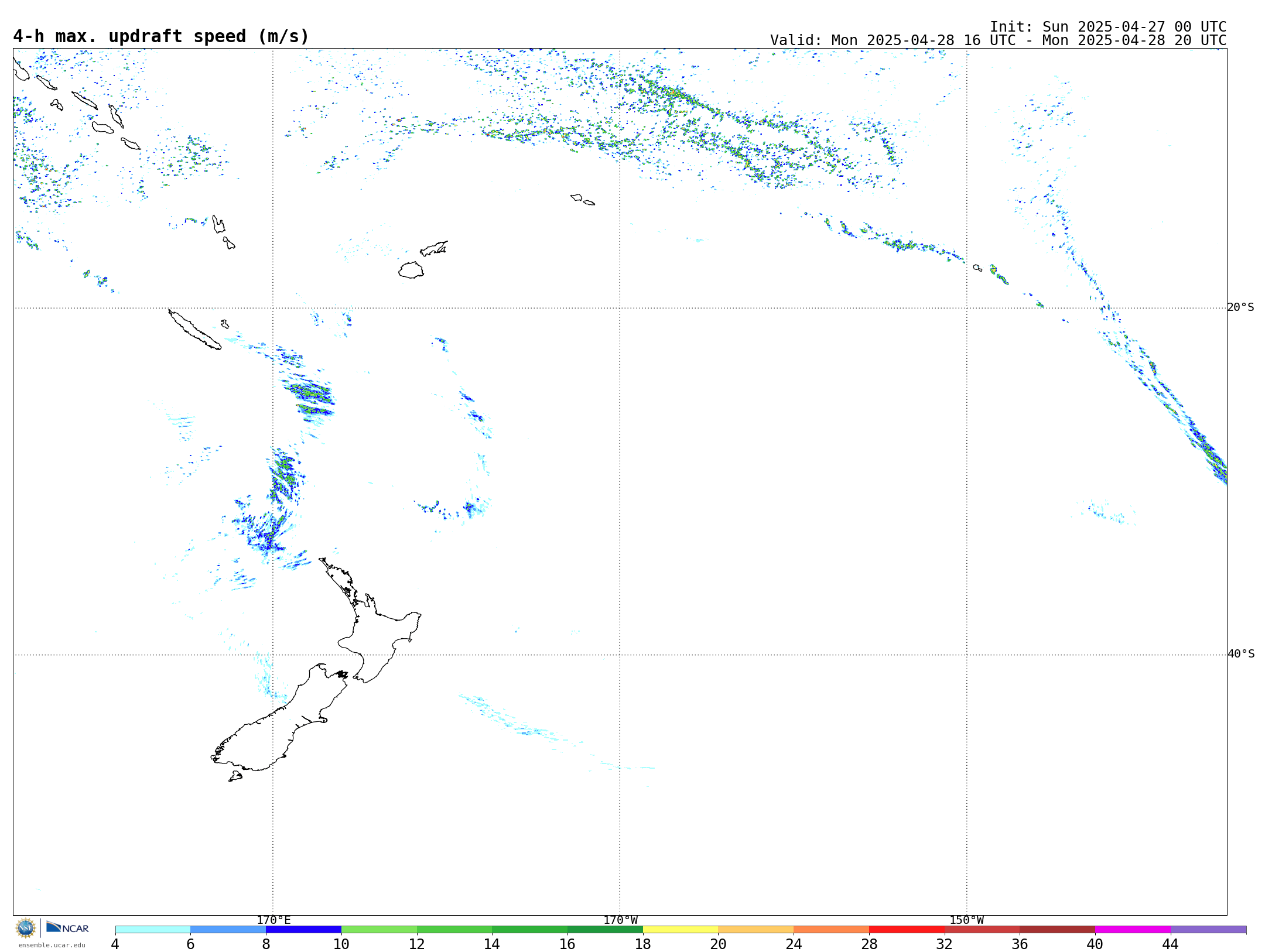Click the NCAR logo
Screen dimensions: 1265x952
(x=67, y=927)
